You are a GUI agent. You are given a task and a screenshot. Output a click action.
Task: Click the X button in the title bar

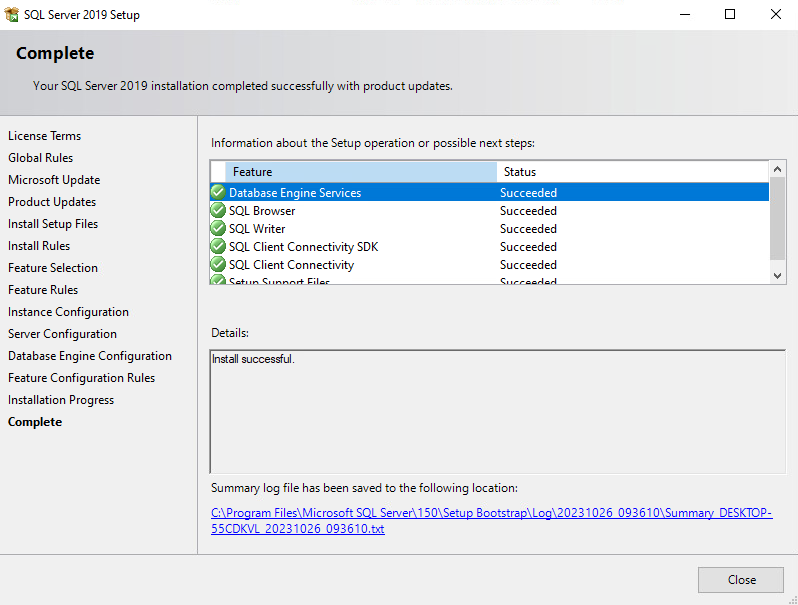(x=775, y=14)
